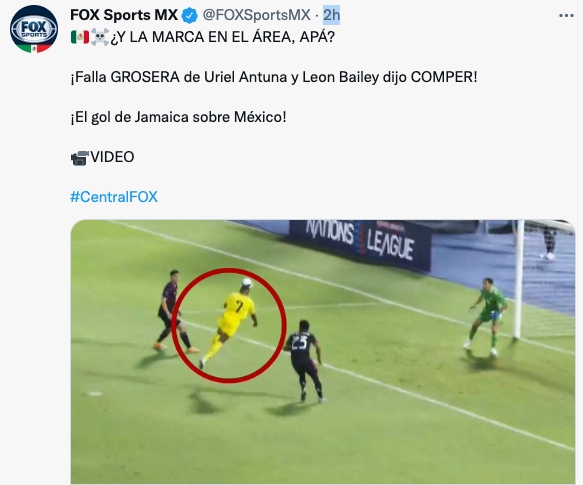Screen dimensions: 583x485
Task: Click the line "¡El gol de Jamaica sobre México!"
Action: (178, 117)
